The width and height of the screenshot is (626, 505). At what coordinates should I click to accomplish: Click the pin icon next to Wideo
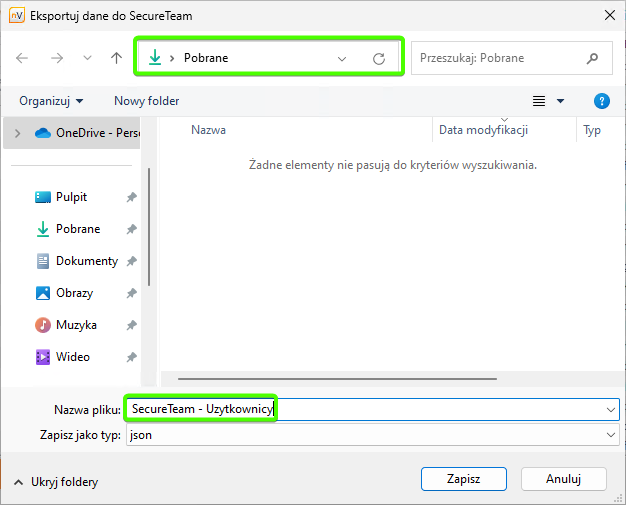[x=132, y=356]
